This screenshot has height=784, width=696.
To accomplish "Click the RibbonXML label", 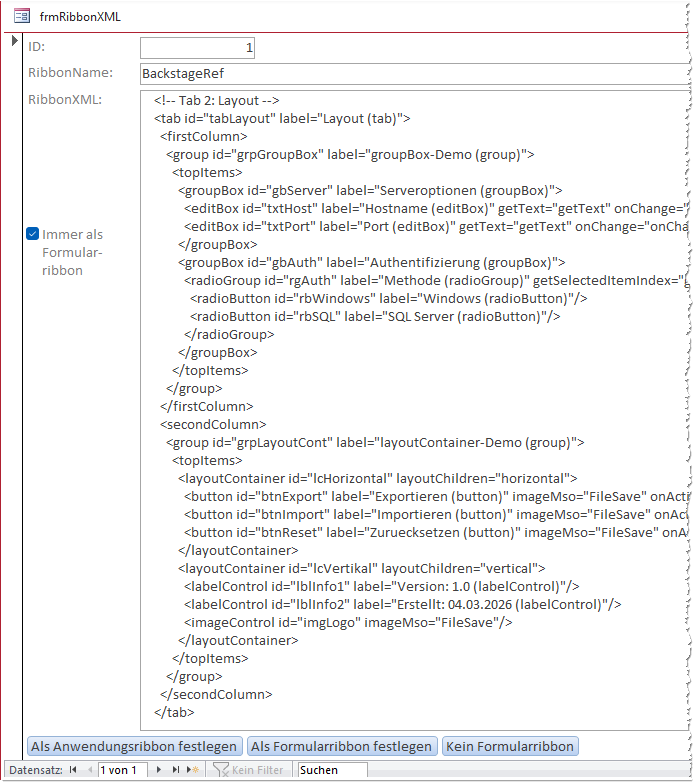I will 65,100.
